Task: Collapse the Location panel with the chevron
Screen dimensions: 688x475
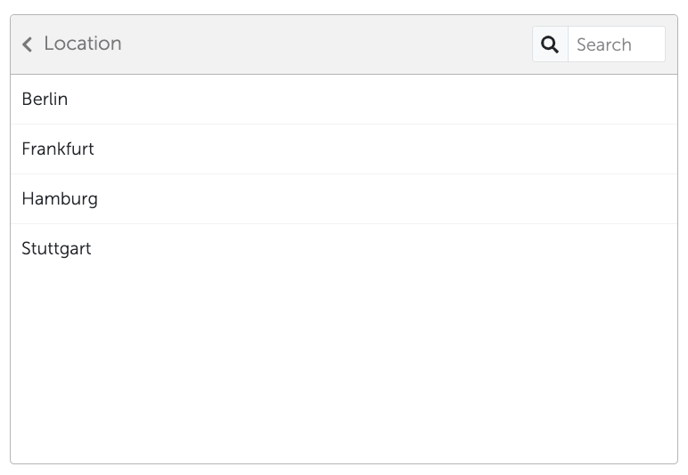Action: pyautogui.click(x=27, y=44)
